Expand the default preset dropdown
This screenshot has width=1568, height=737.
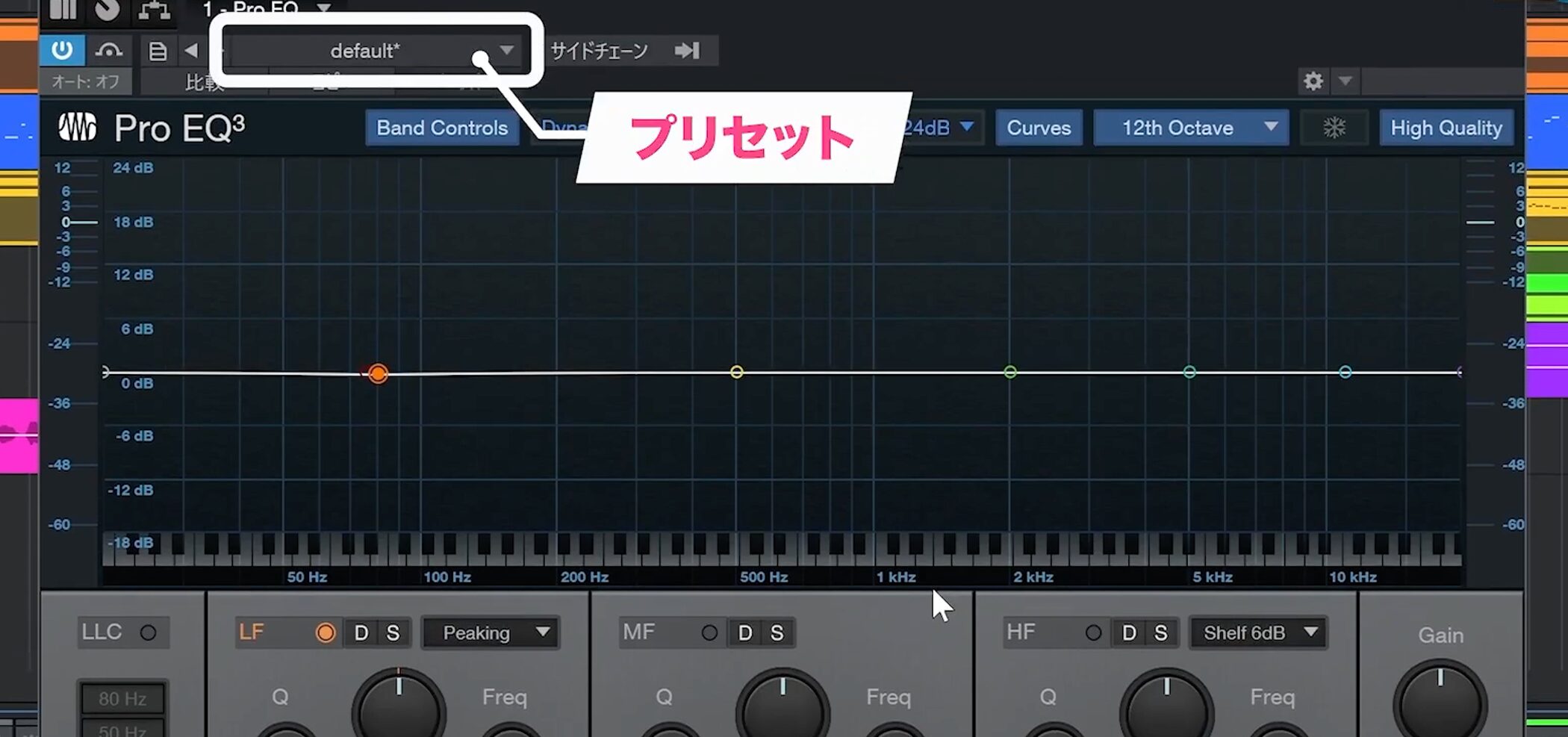506,51
